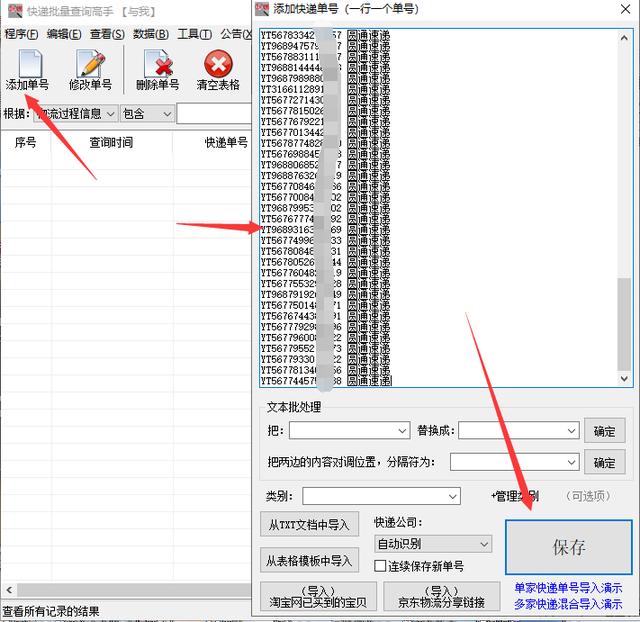Click 确定 next to 替换成
The width and height of the screenshot is (640, 622).
(x=604, y=431)
